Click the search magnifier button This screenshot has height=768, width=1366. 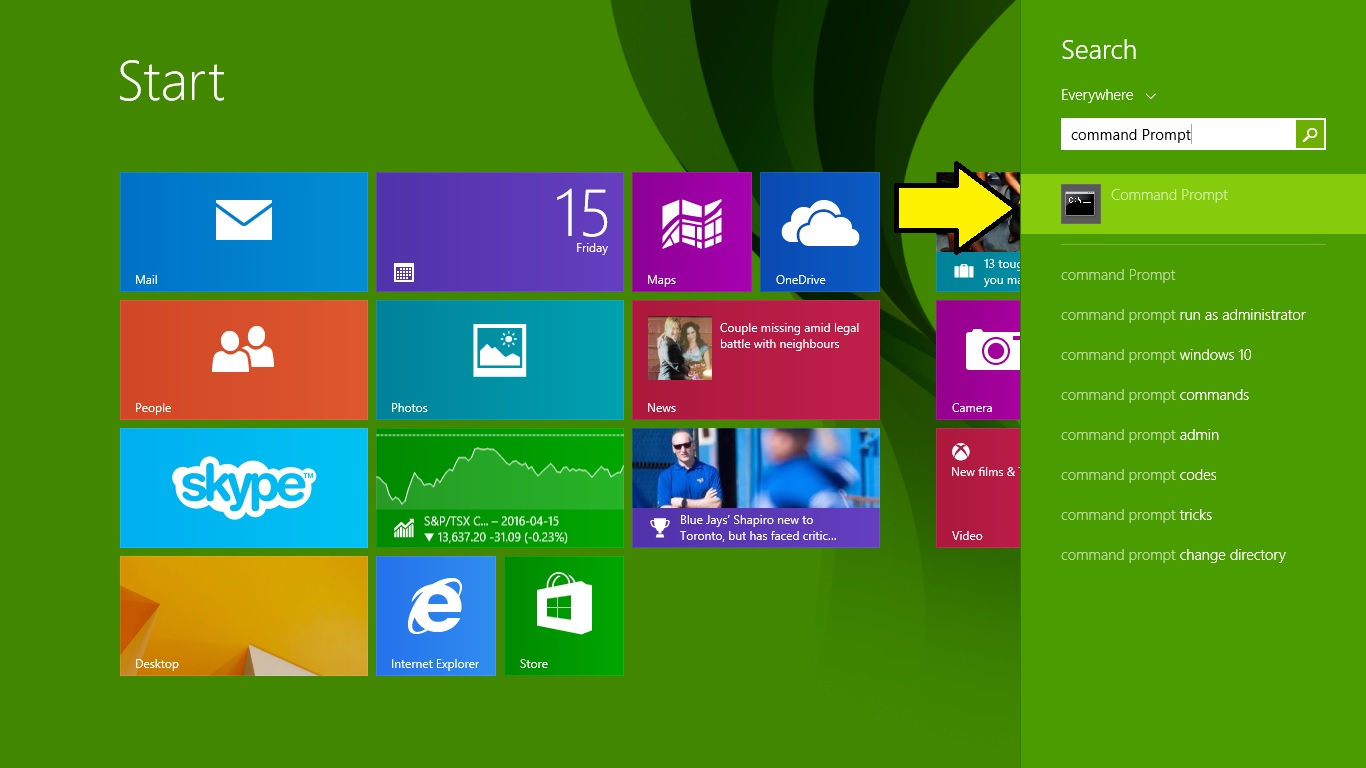pyautogui.click(x=1310, y=134)
